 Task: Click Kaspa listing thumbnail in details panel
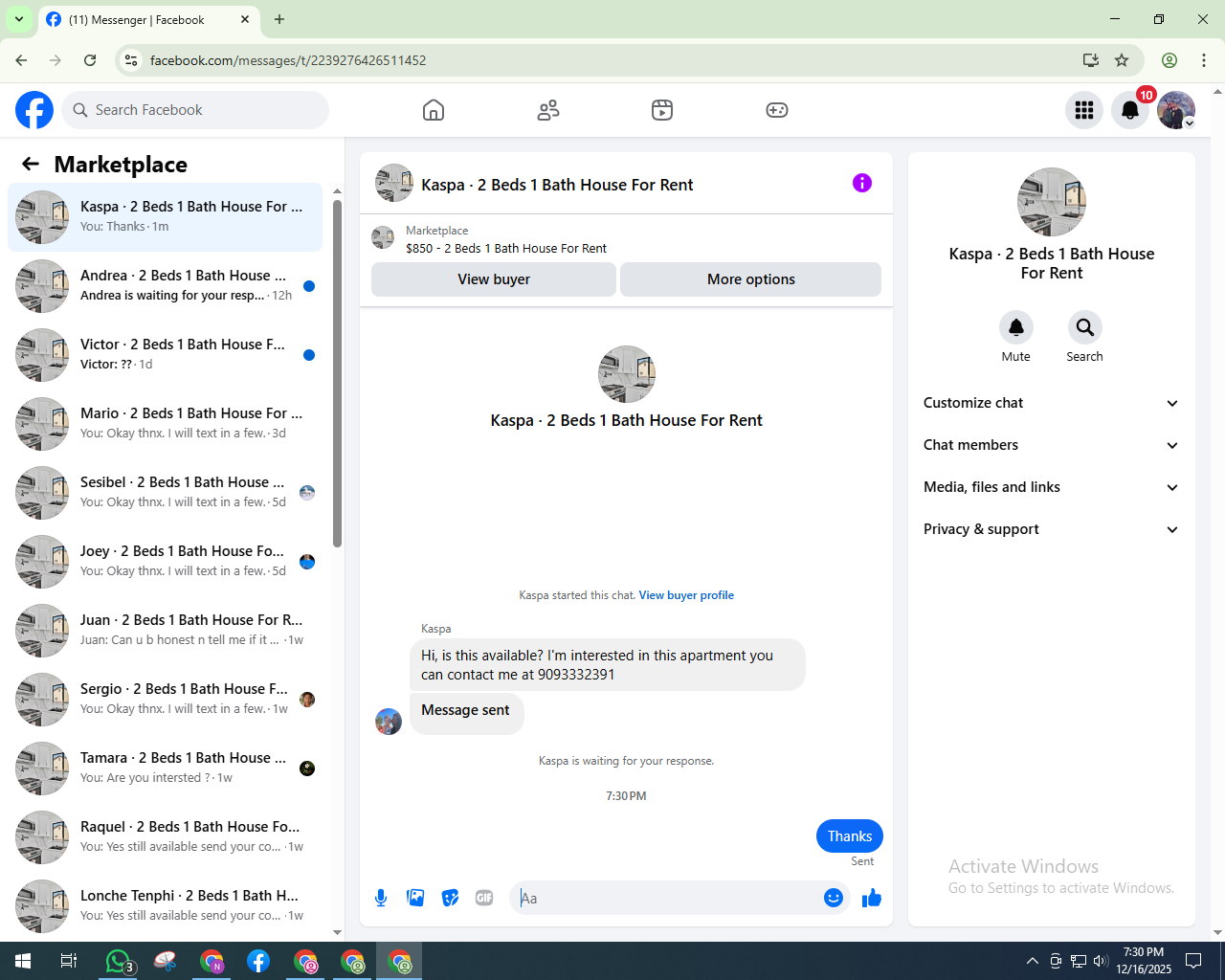1052,202
